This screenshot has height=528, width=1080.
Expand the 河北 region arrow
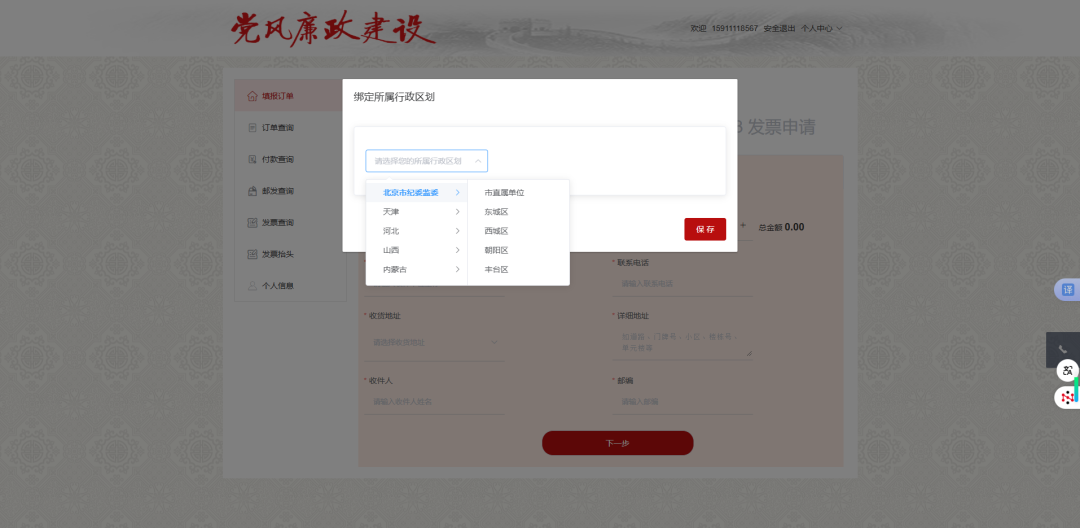tap(457, 231)
